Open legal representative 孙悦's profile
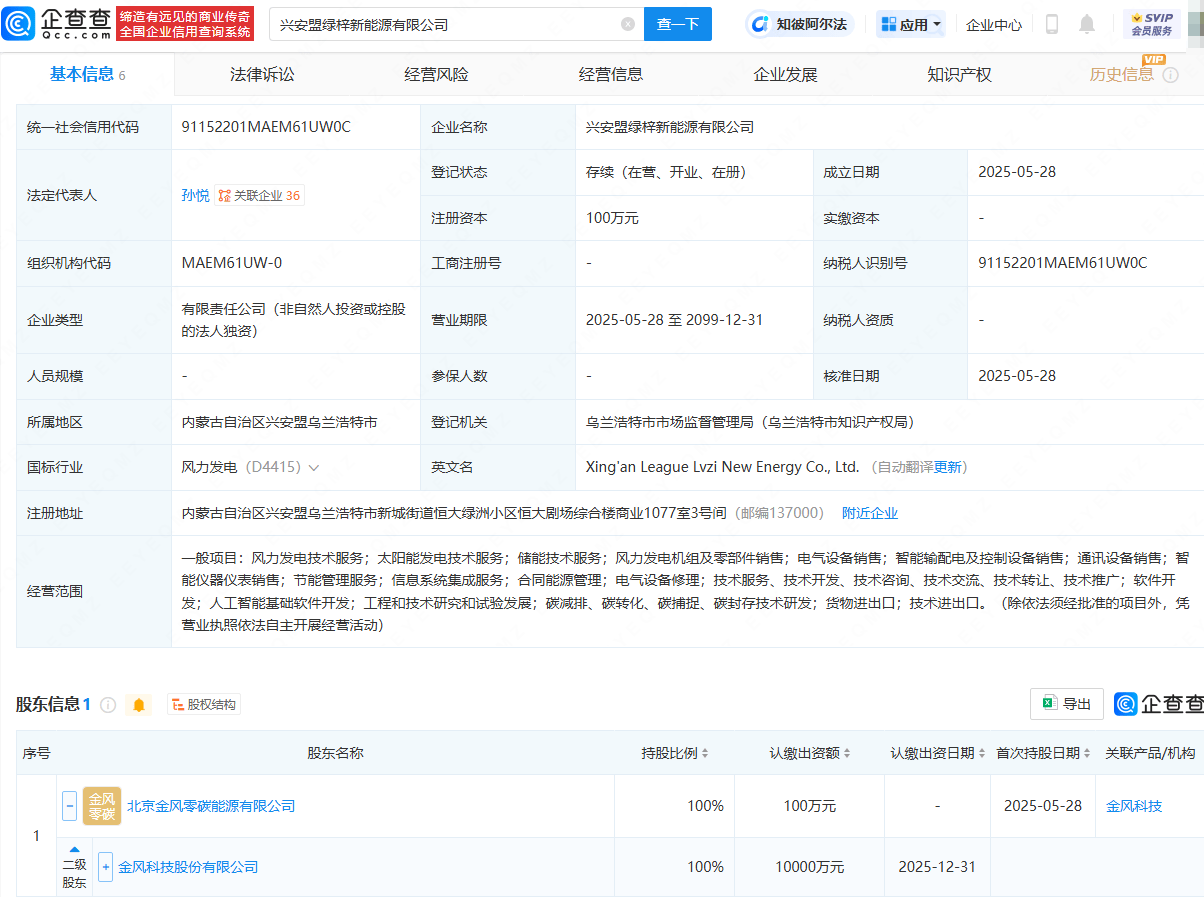 195,195
